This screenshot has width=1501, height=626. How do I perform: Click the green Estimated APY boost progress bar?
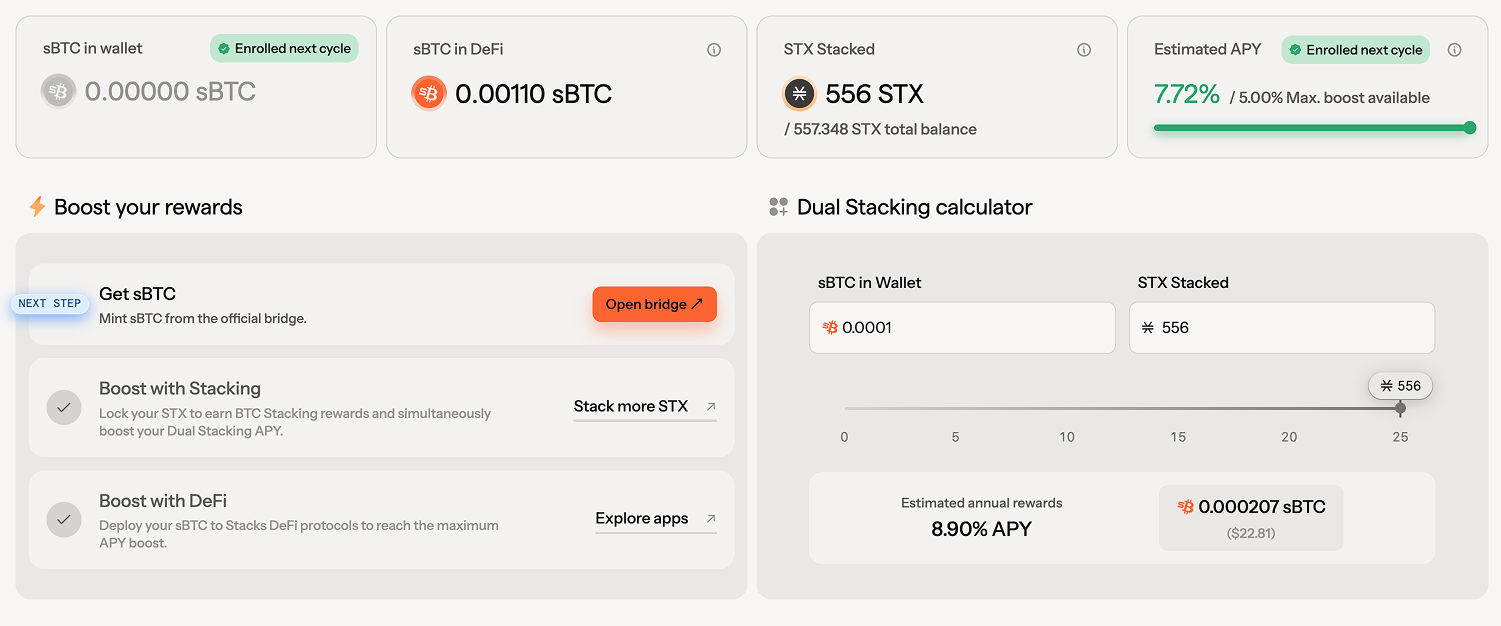tap(1312, 128)
